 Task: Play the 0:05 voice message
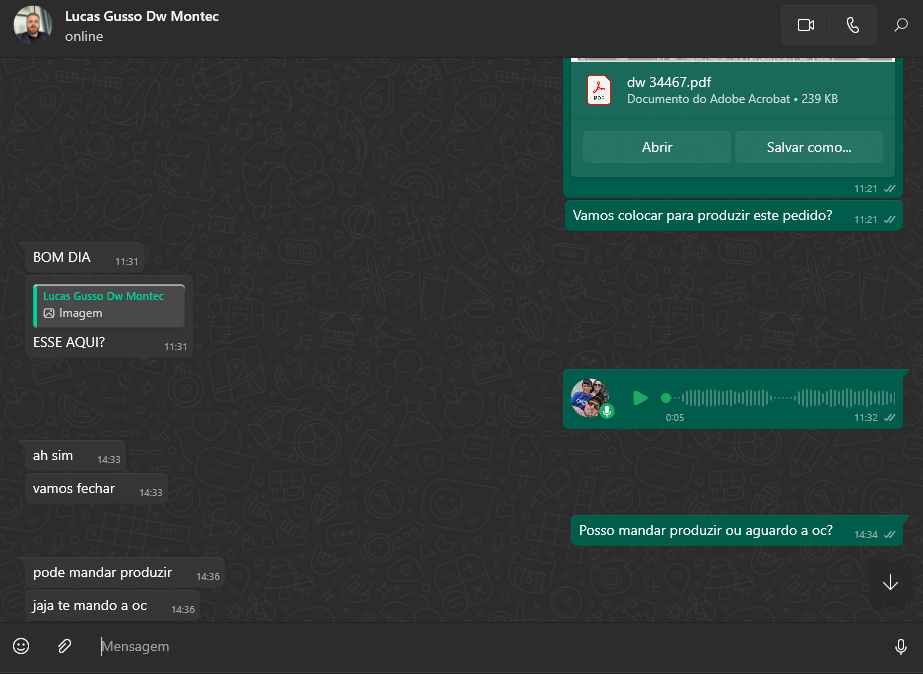point(641,398)
